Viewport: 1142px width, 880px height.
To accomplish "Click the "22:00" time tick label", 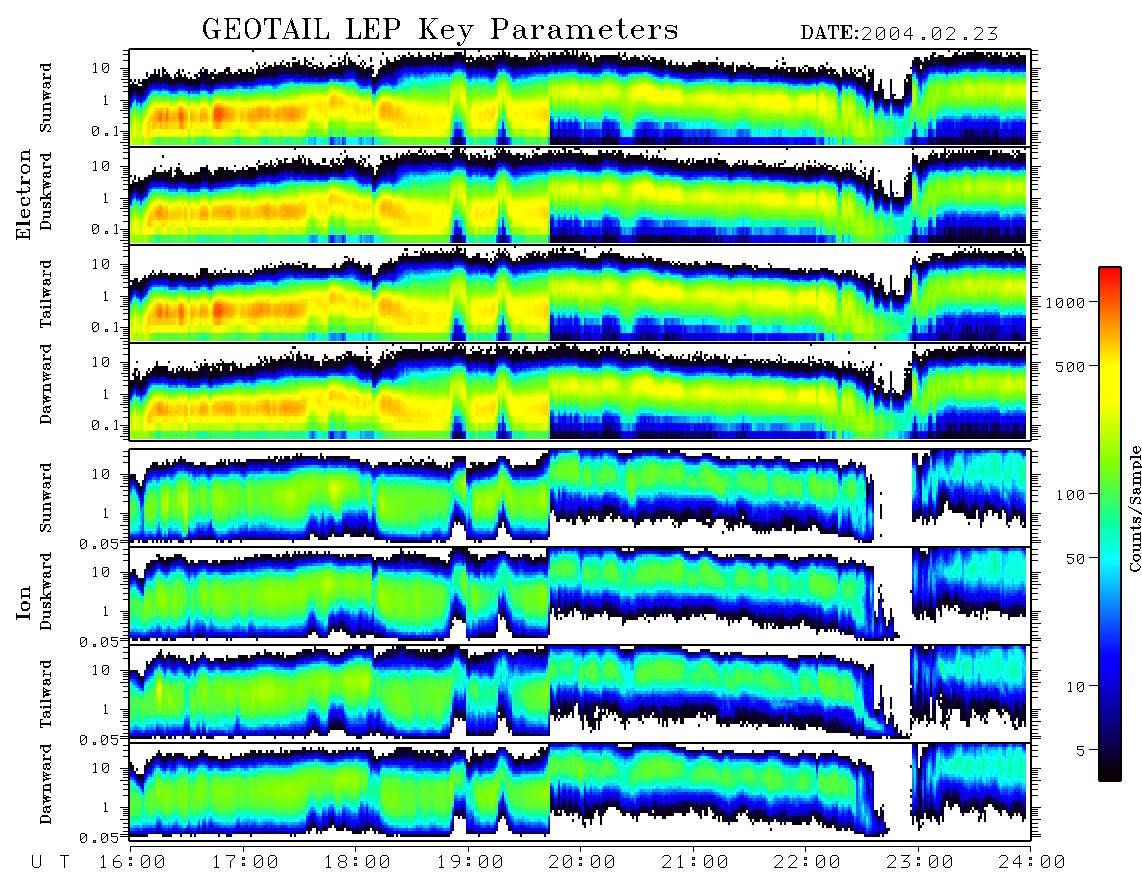I will click(806, 862).
